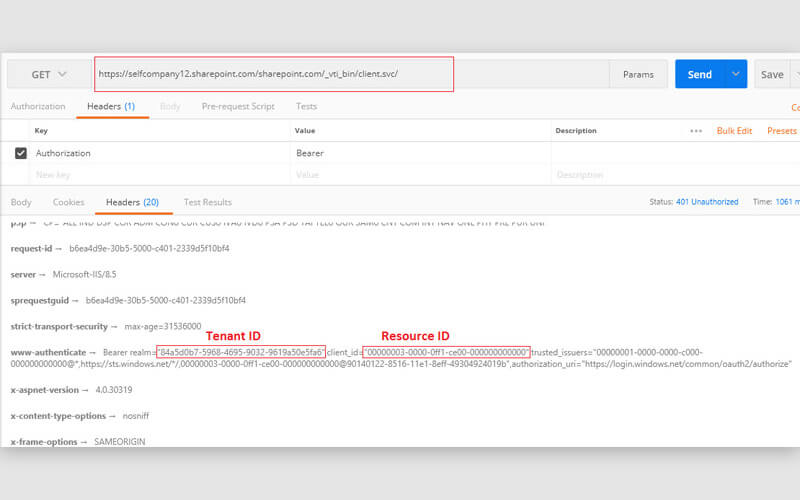
Task: Open the three-dot column options menu
Action: 696,131
